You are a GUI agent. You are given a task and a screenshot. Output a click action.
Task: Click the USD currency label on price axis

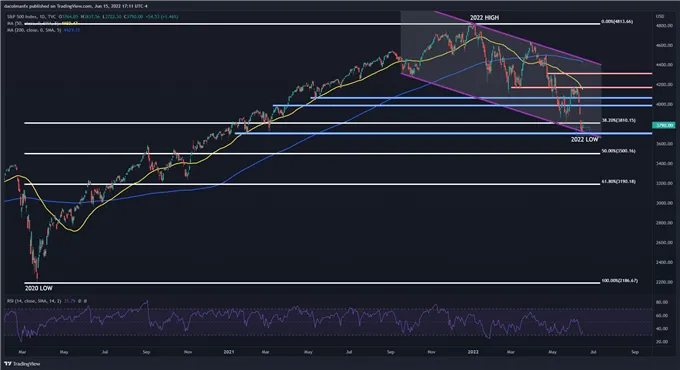pyautogui.click(x=660, y=16)
